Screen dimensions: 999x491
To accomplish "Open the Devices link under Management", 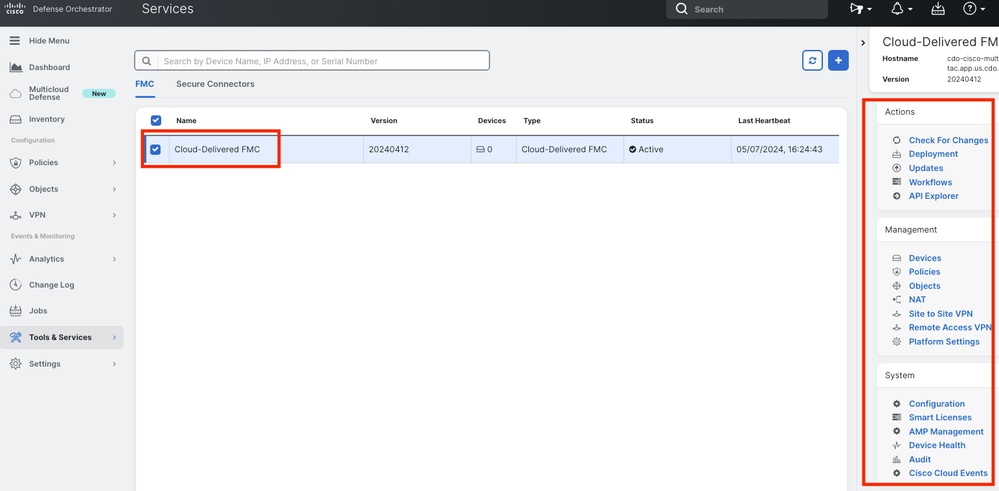I will click(924, 258).
